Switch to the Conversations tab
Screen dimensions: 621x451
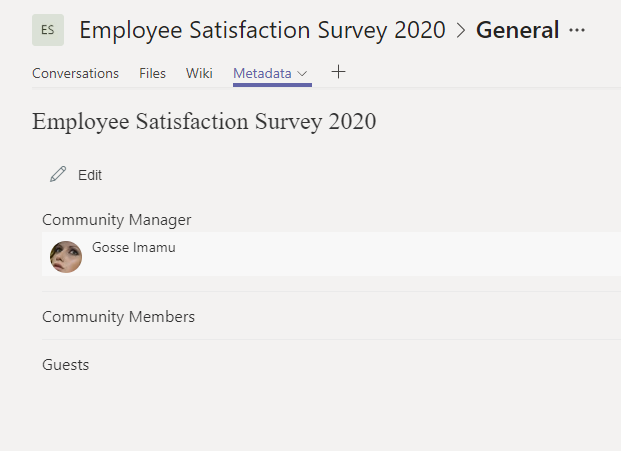tap(75, 73)
